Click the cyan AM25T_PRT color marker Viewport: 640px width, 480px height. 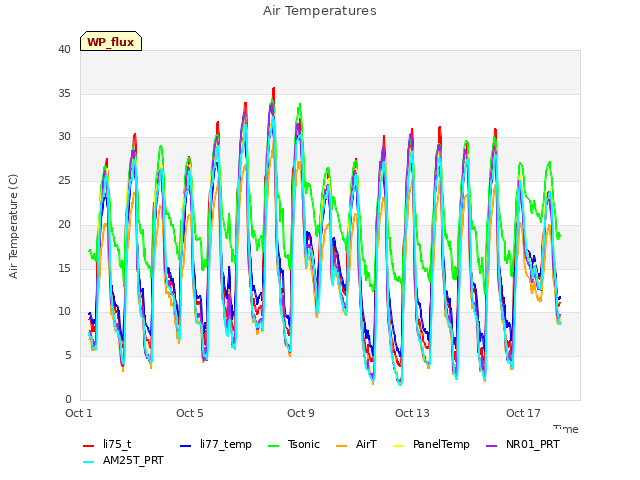coord(89,462)
